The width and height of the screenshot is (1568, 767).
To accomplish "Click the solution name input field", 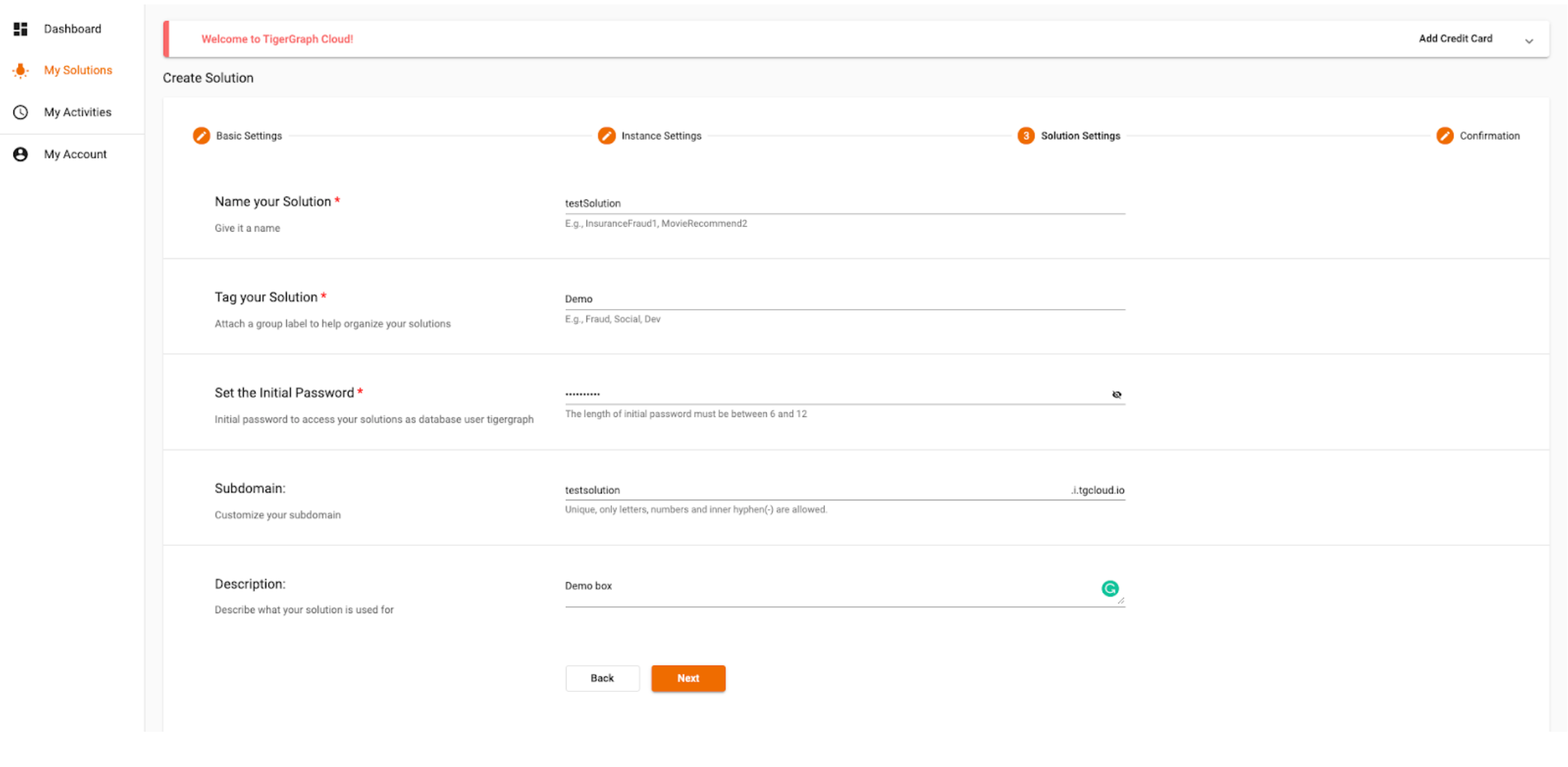I will (x=844, y=203).
